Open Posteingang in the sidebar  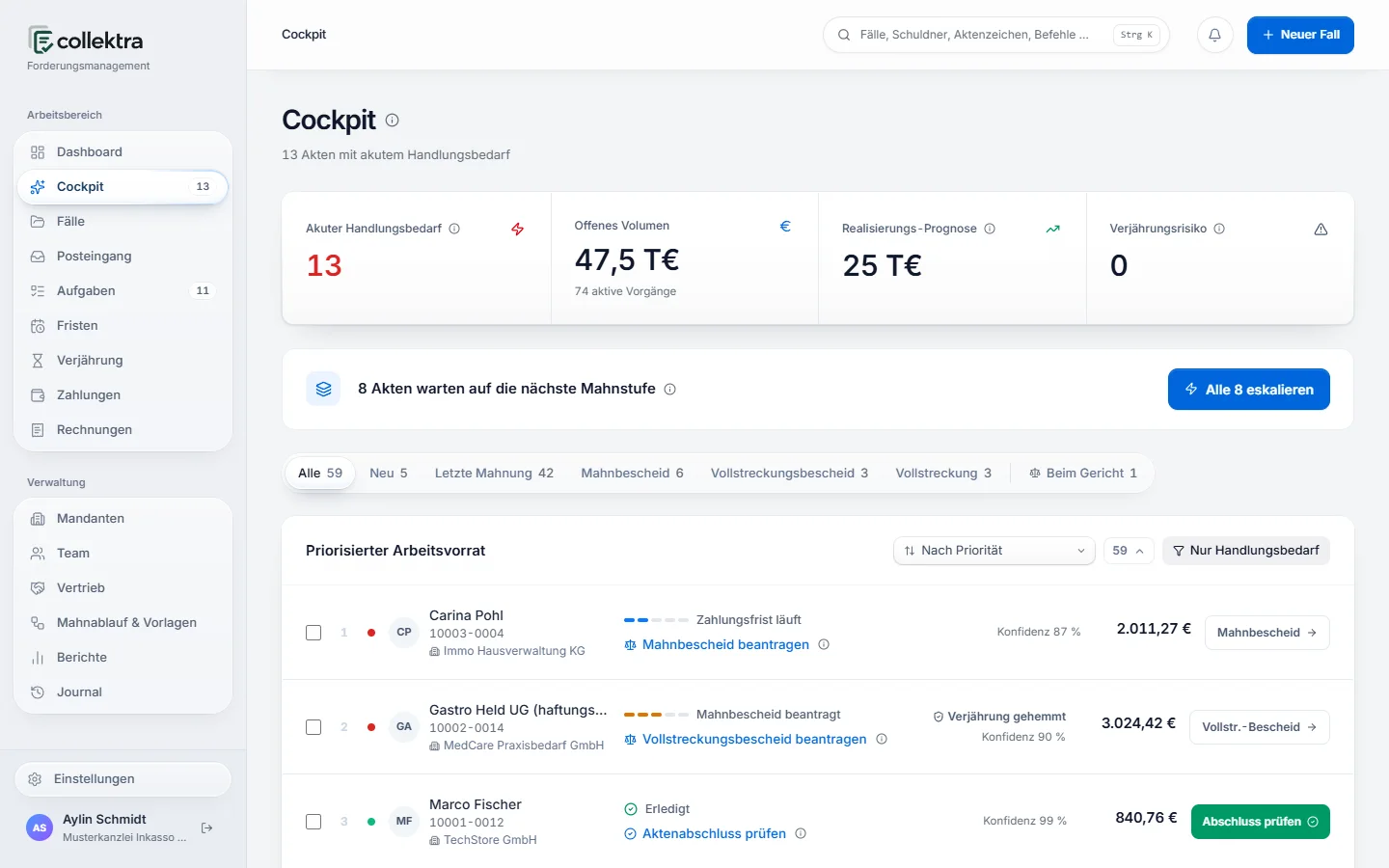click(x=123, y=257)
